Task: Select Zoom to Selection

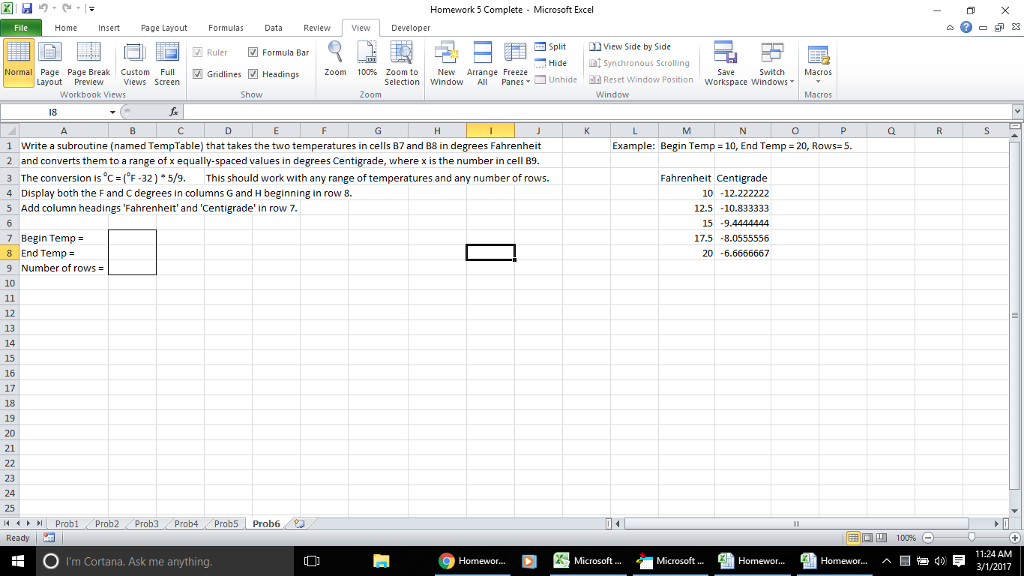Action: 401,62
